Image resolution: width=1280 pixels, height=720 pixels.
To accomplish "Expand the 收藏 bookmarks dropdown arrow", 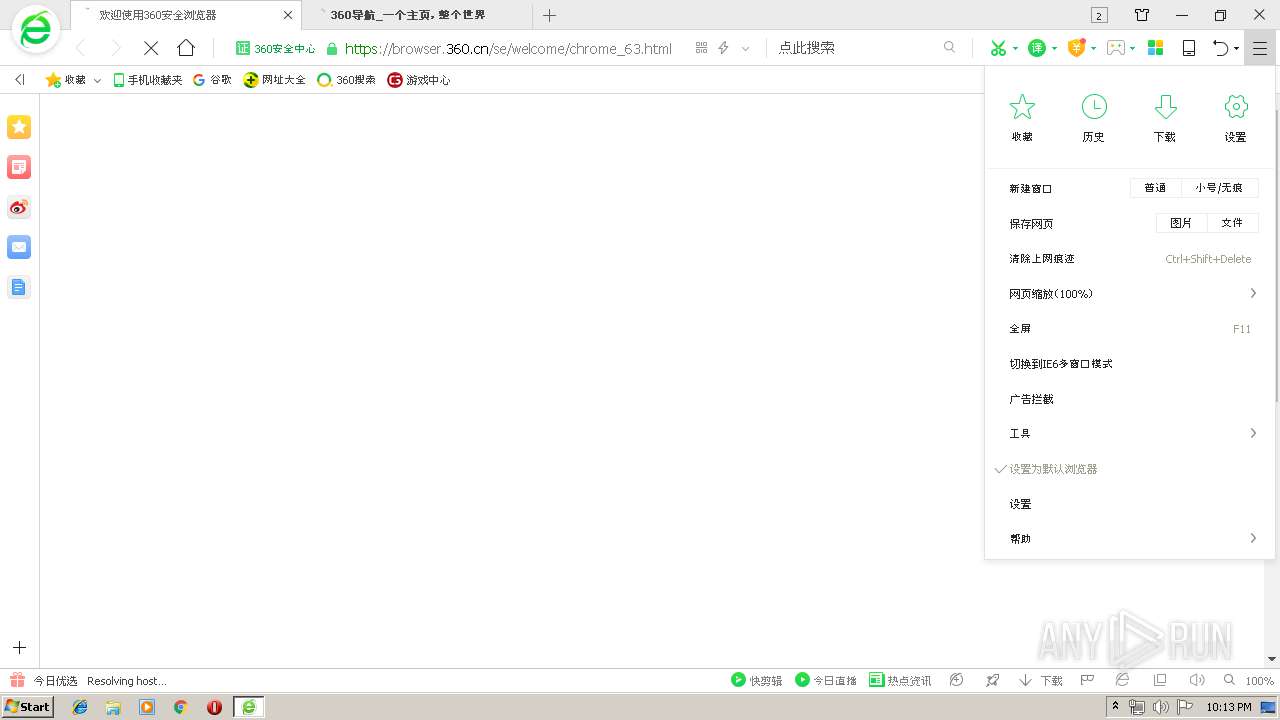I will (97, 81).
